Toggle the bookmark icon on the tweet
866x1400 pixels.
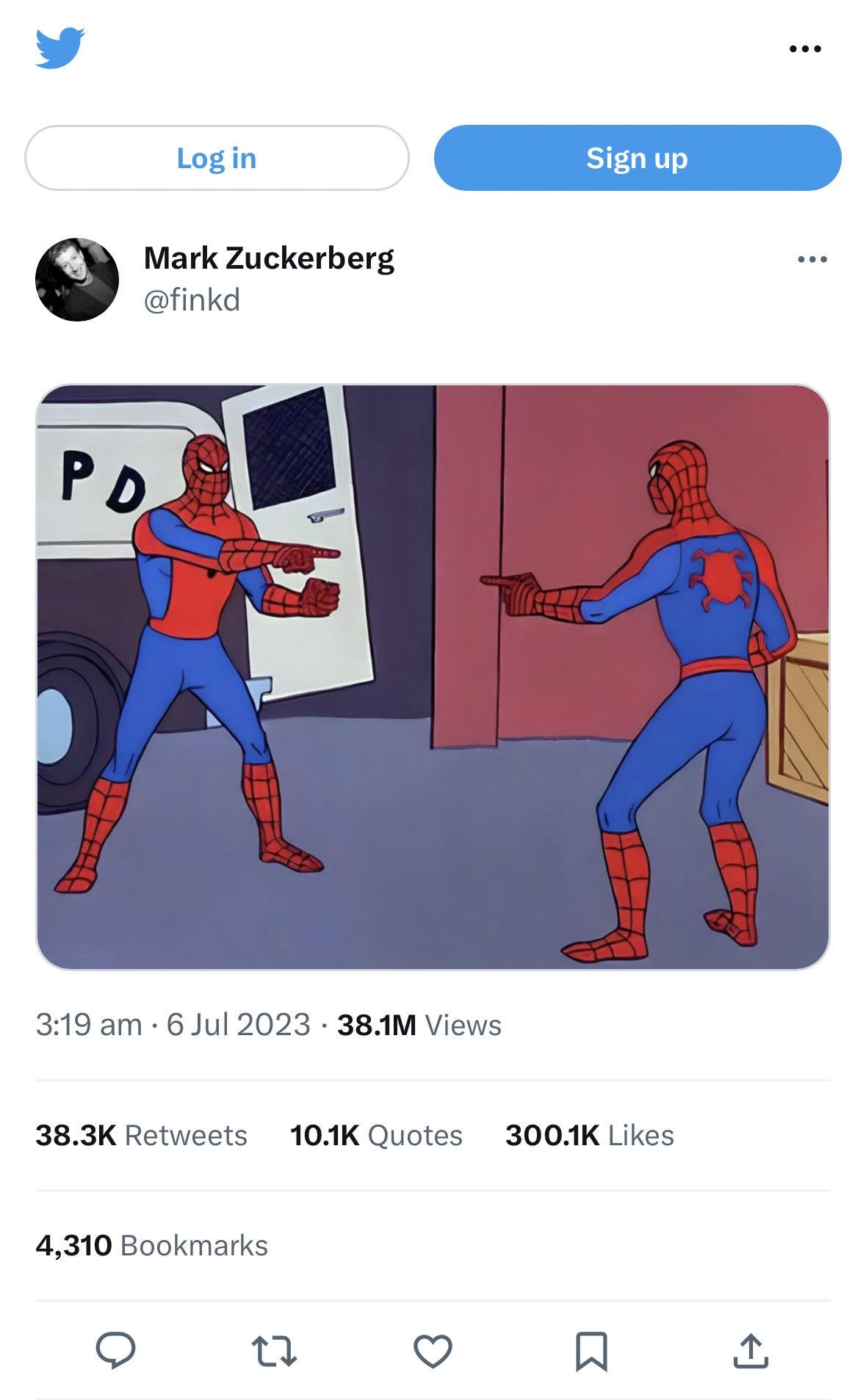[591, 1351]
